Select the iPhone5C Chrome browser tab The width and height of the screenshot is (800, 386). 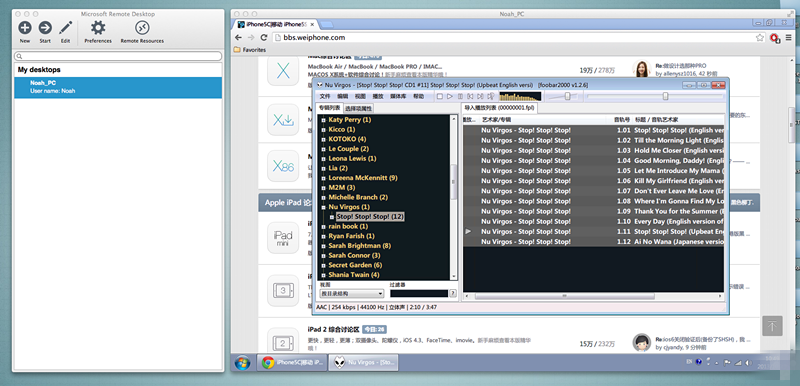[276, 24]
